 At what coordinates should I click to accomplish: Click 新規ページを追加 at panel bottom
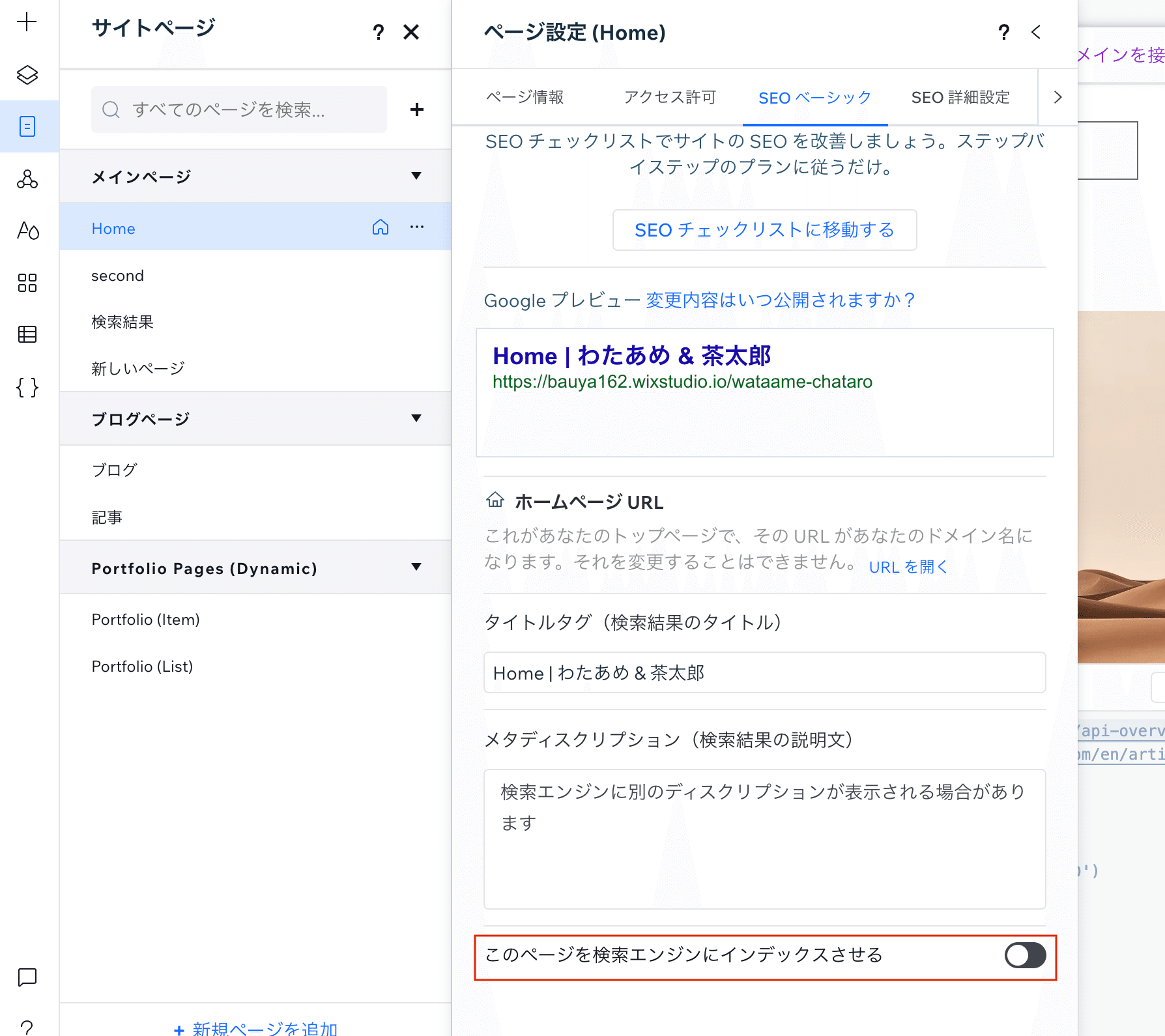click(x=255, y=1028)
